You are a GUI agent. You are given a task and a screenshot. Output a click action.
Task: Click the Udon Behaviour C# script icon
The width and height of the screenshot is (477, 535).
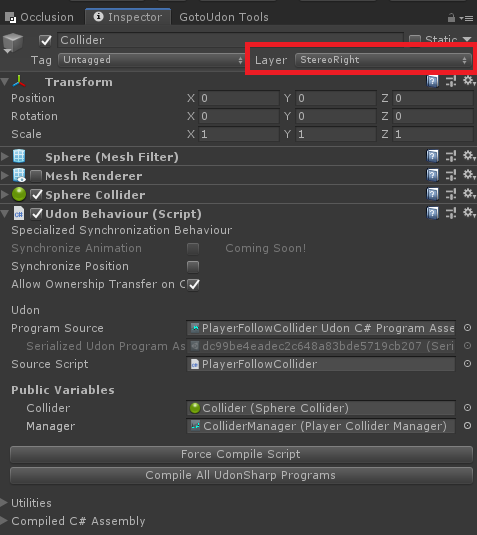coord(19,214)
